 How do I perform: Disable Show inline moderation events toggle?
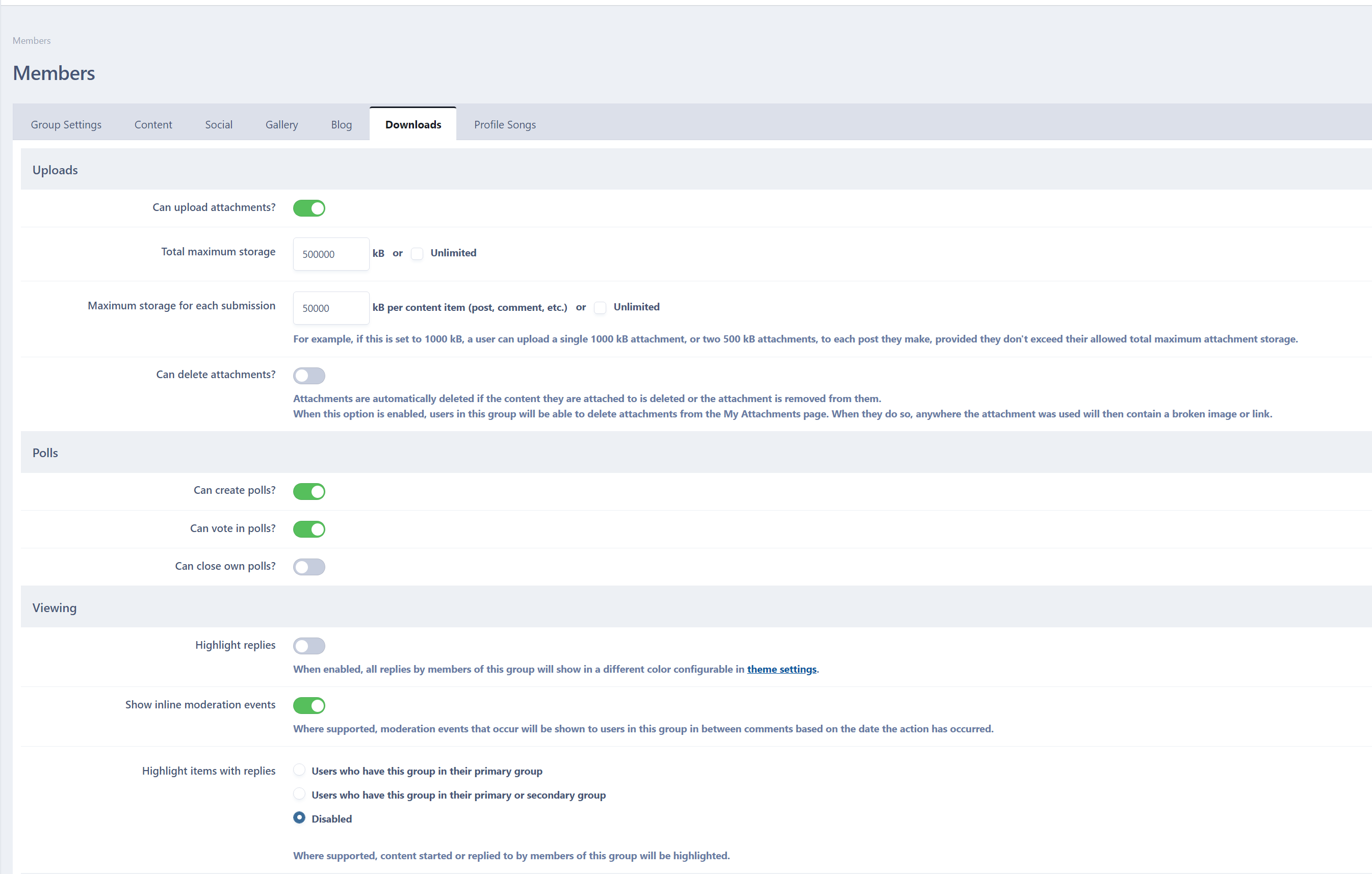click(x=309, y=705)
